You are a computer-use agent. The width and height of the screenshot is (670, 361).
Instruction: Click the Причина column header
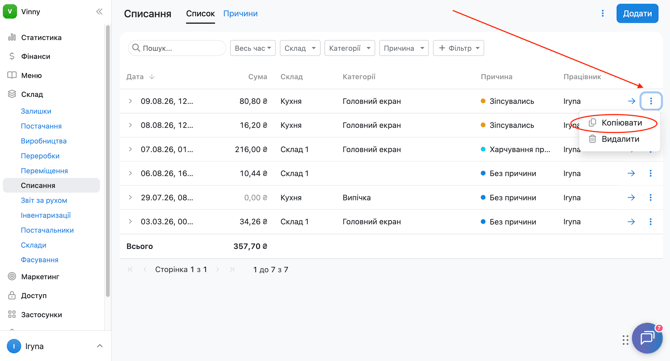(496, 77)
